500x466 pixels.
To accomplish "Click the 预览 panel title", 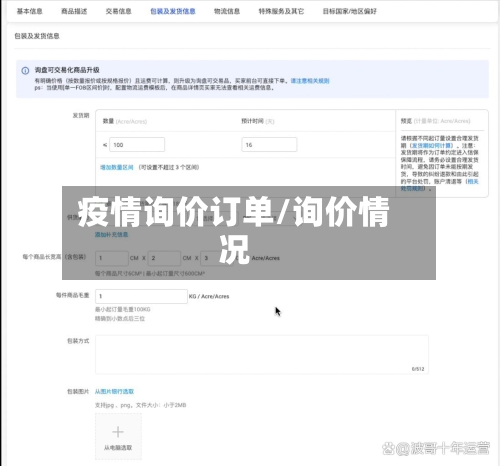I will tap(406, 121).
